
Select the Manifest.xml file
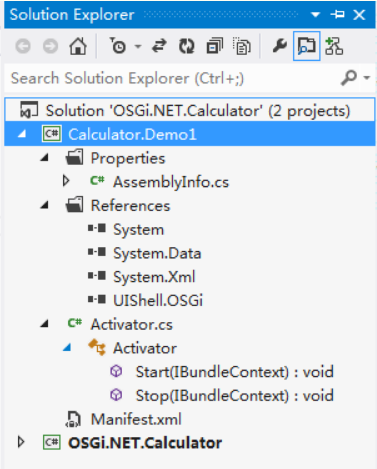tap(136, 419)
